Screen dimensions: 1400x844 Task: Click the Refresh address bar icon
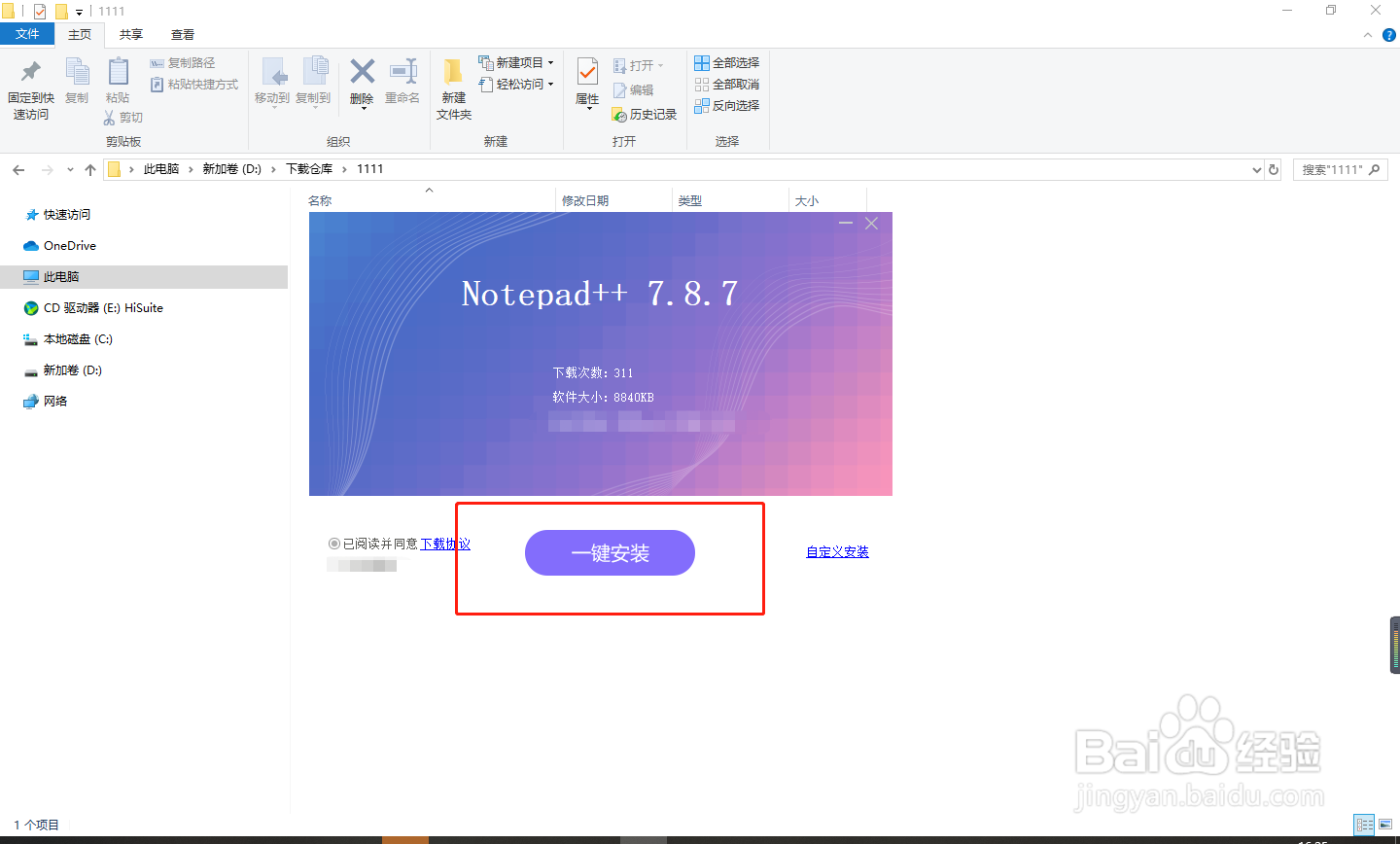(1274, 170)
